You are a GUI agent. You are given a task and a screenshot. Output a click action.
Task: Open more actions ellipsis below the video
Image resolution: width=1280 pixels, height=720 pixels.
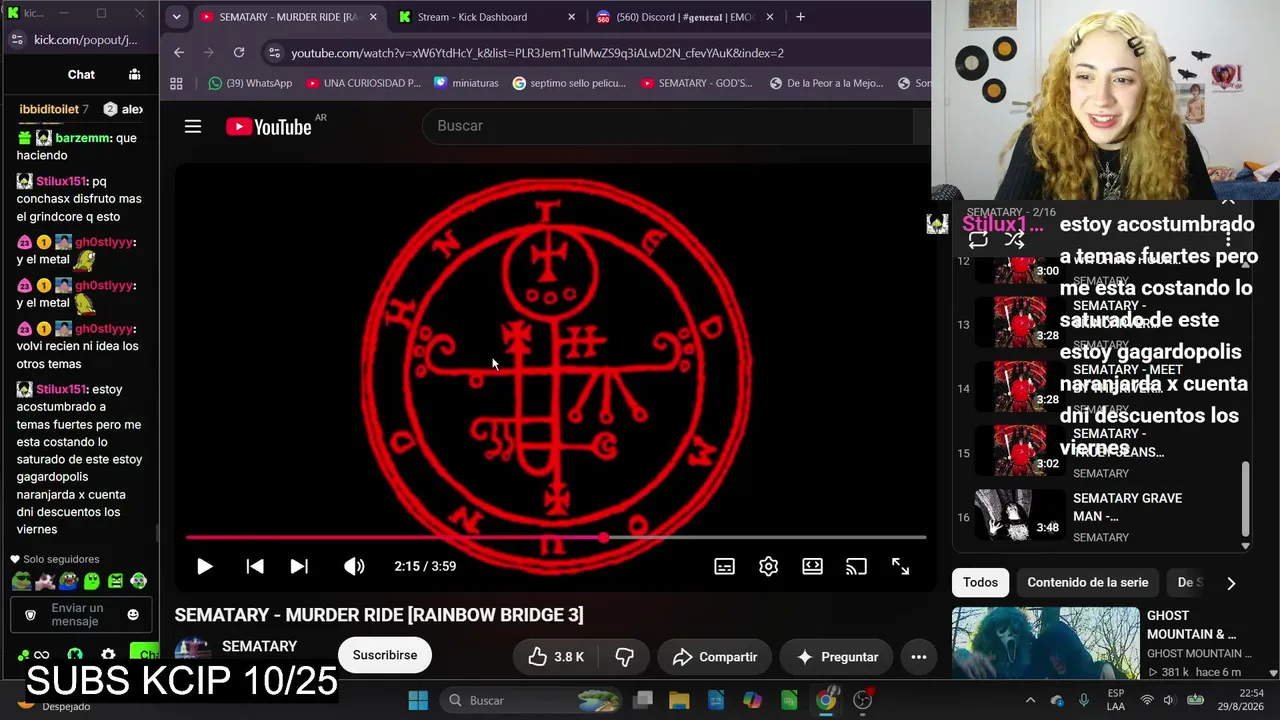(918, 657)
